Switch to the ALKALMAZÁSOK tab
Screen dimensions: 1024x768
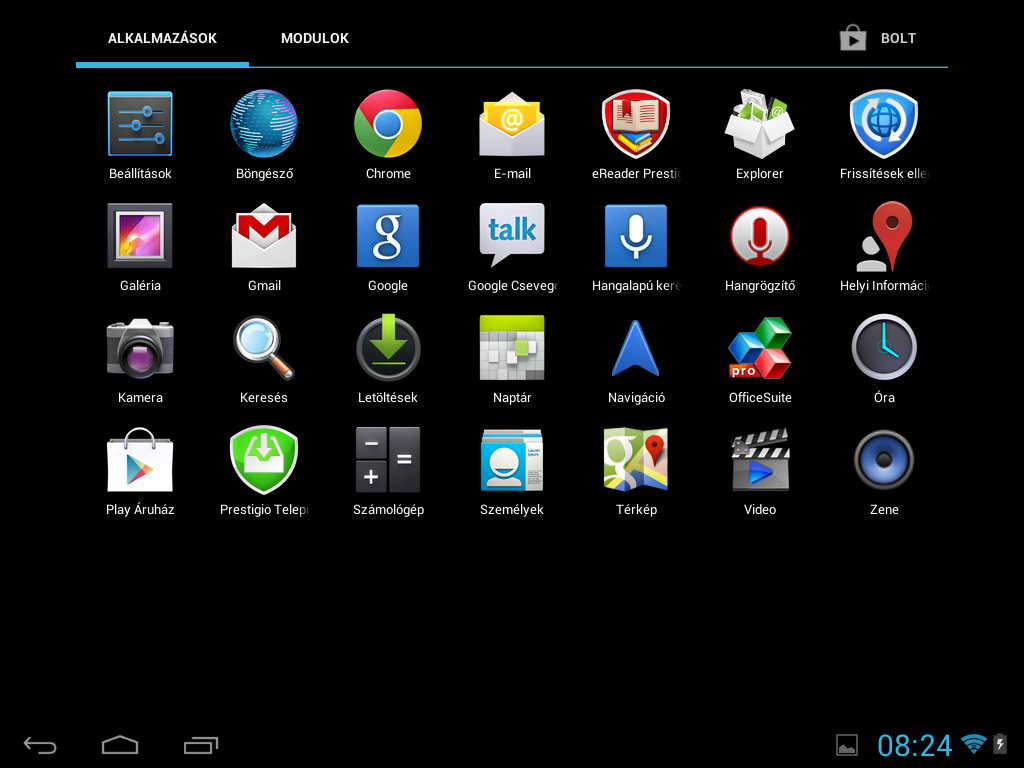[162, 38]
